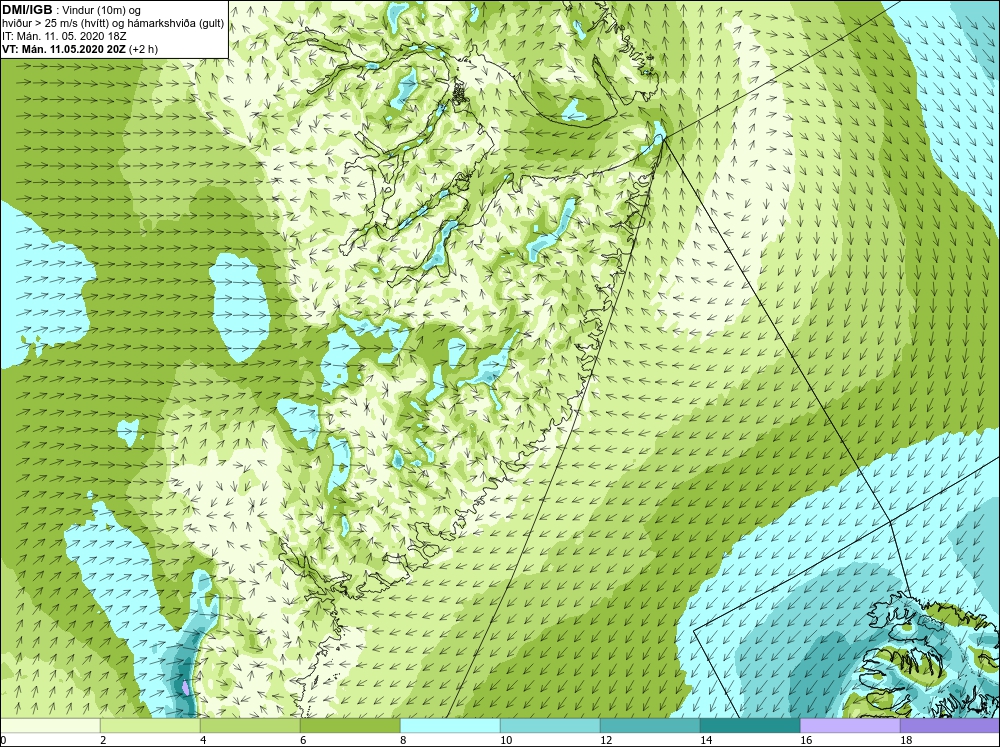Click the 8–10 m/s light cyan legend swatch
Viewport: 1000px width, 747px height.
450,726
